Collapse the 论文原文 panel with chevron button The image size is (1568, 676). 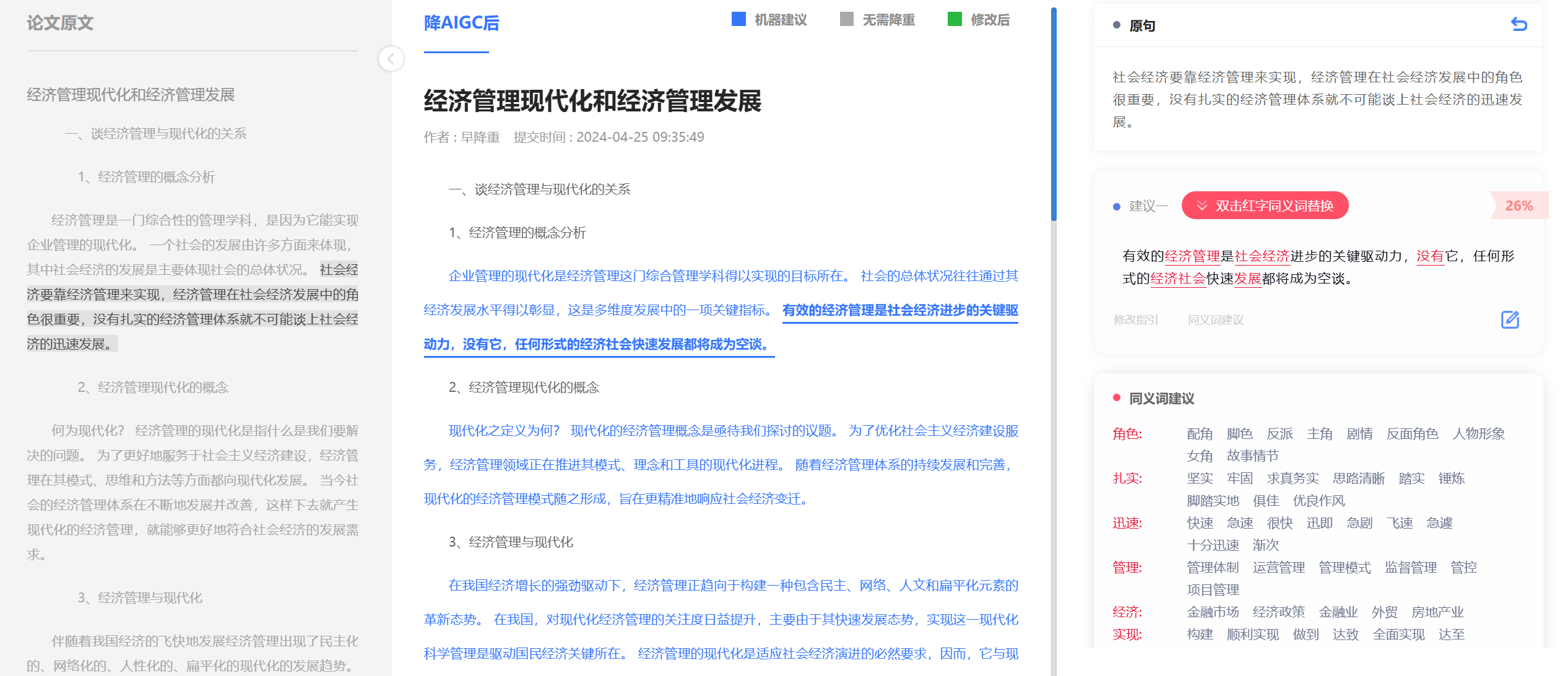pos(391,59)
